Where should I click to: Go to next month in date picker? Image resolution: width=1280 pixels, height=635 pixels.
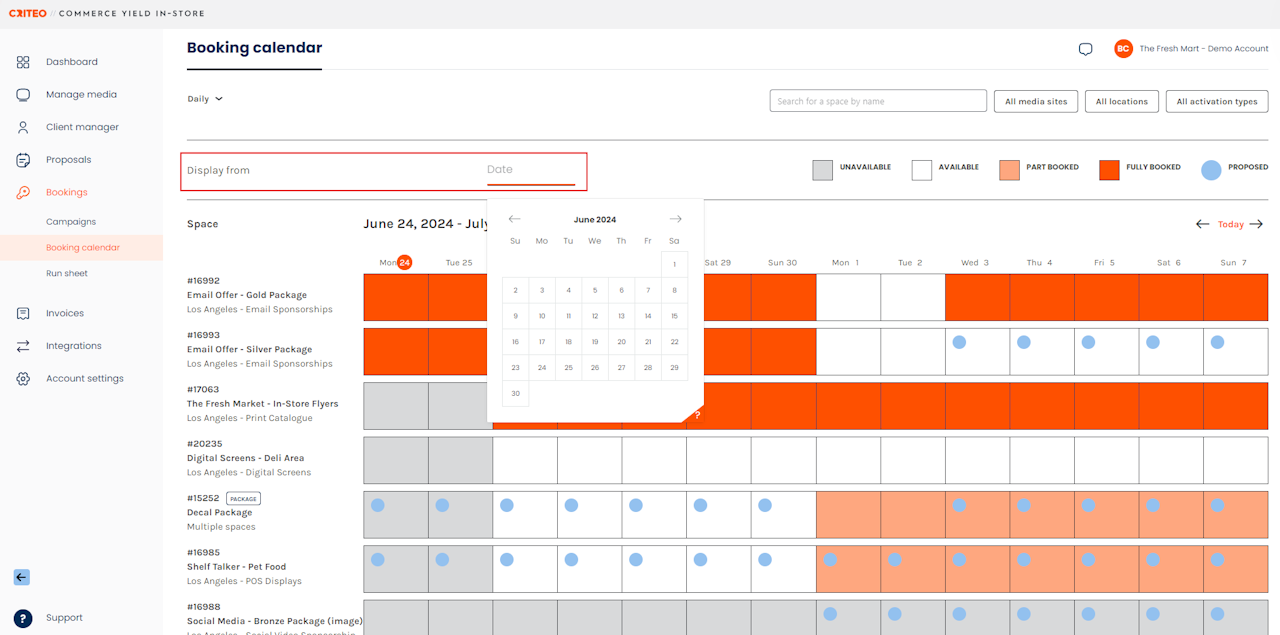[675, 219]
